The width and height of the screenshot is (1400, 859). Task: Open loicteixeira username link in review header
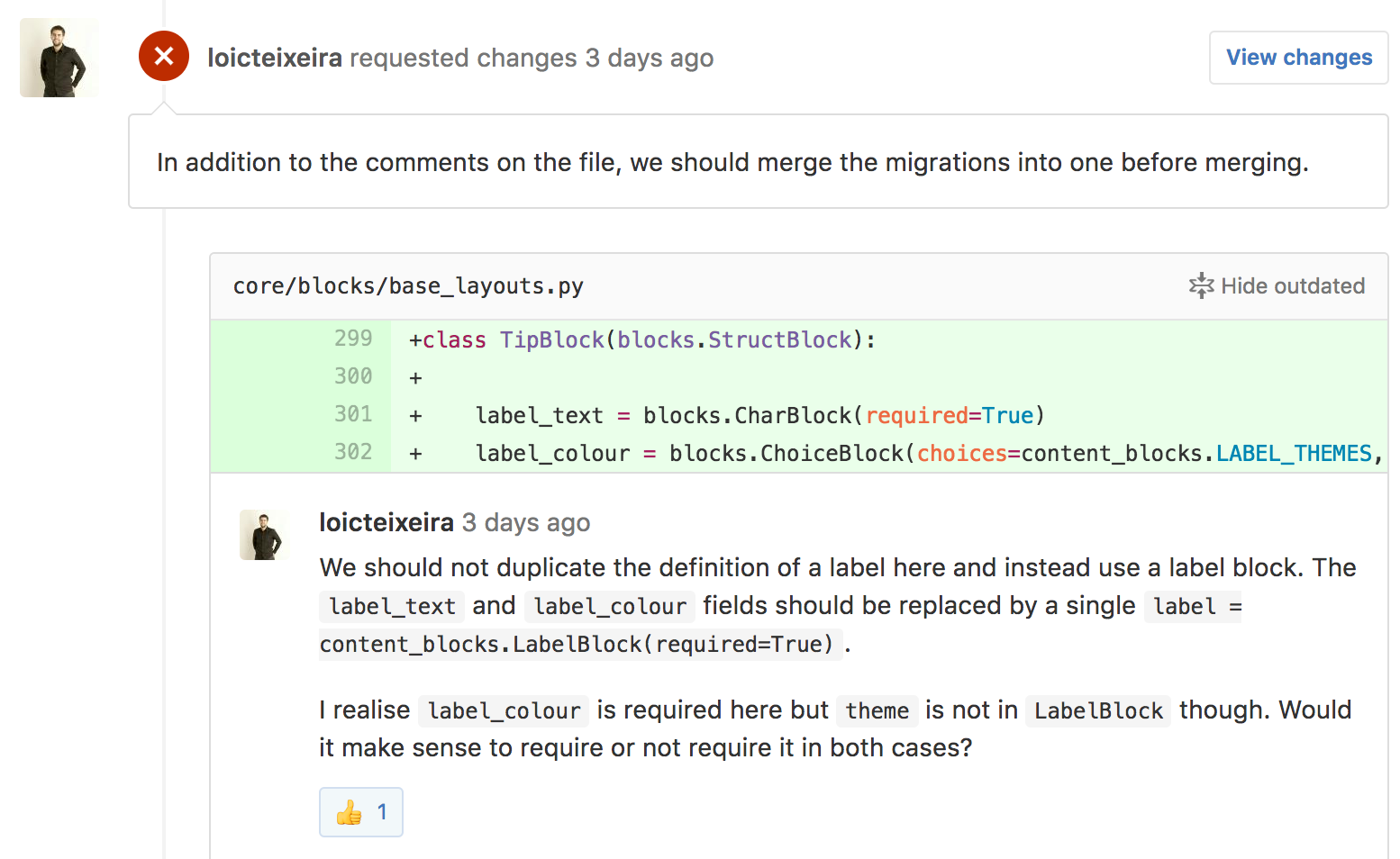(275, 58)
